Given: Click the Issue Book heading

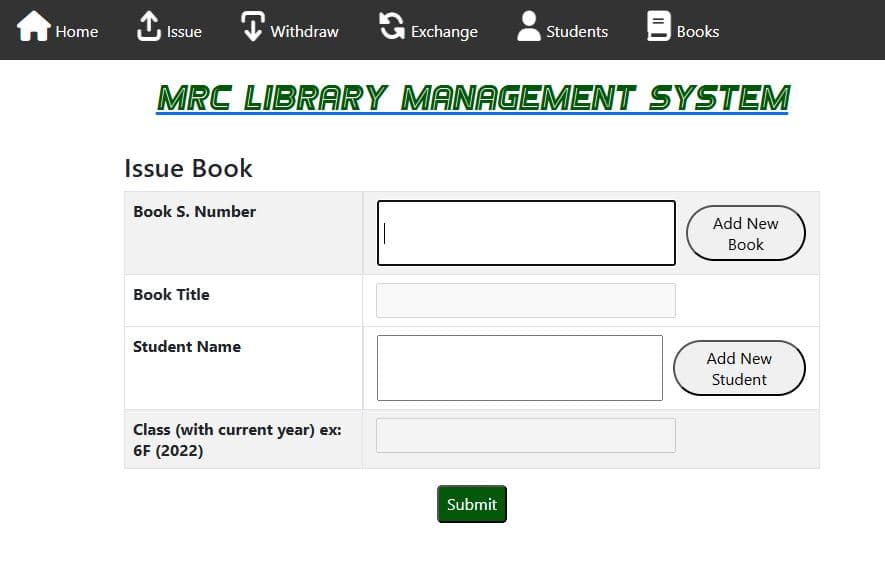Looking at the screenshot, I should pyautogui.click(x=189, y=168).
